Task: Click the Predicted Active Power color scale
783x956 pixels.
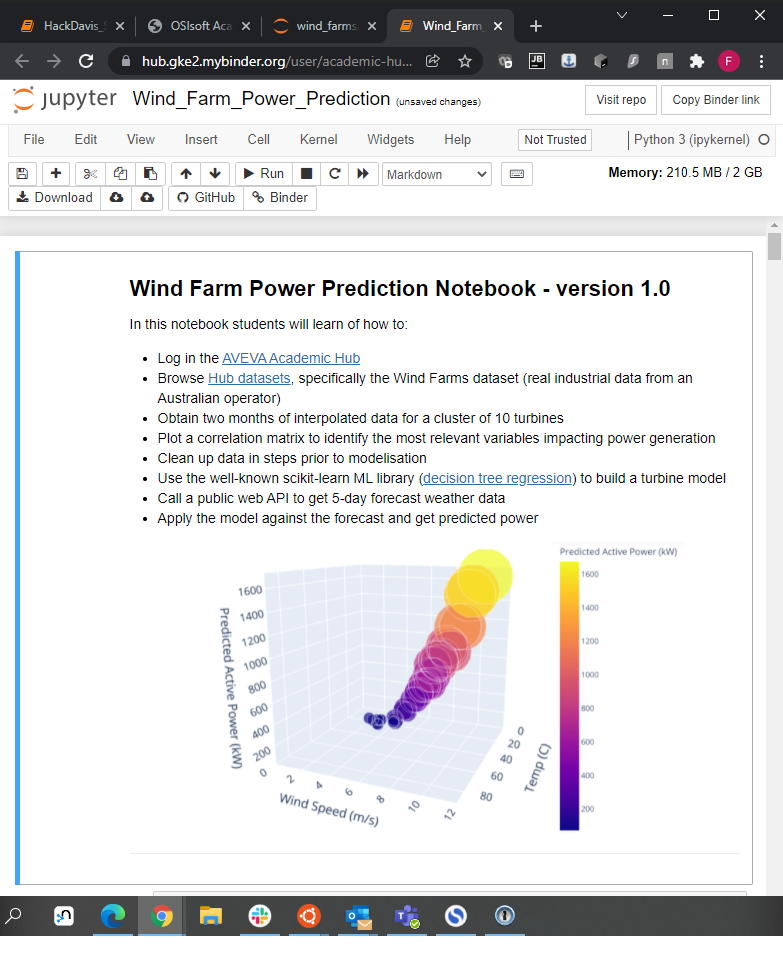Action: pos(569,695)
